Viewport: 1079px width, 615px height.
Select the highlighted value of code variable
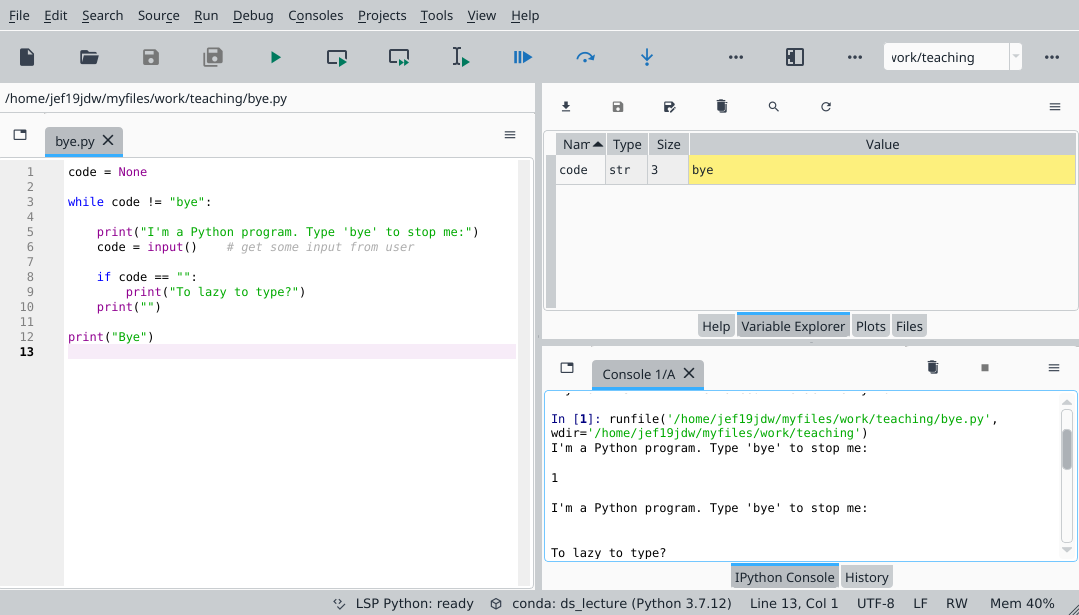pos(882,169)
